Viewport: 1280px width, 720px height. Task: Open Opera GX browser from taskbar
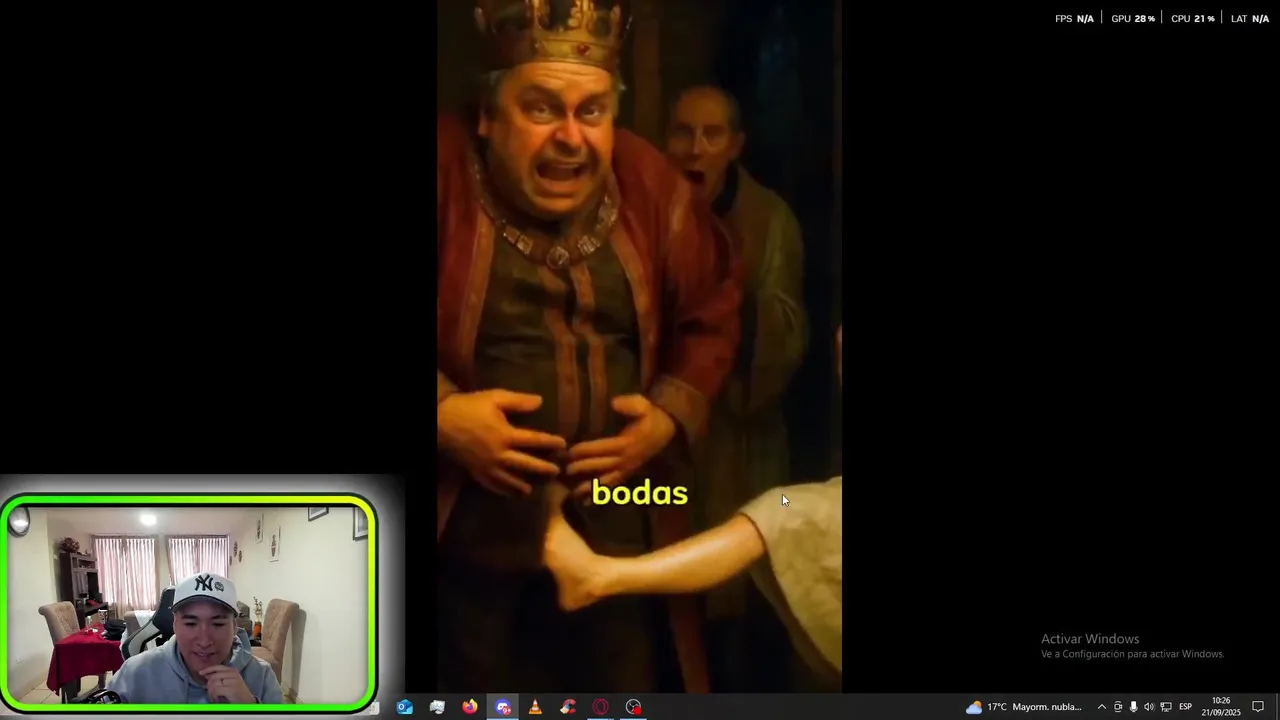[x=601, y=707]
